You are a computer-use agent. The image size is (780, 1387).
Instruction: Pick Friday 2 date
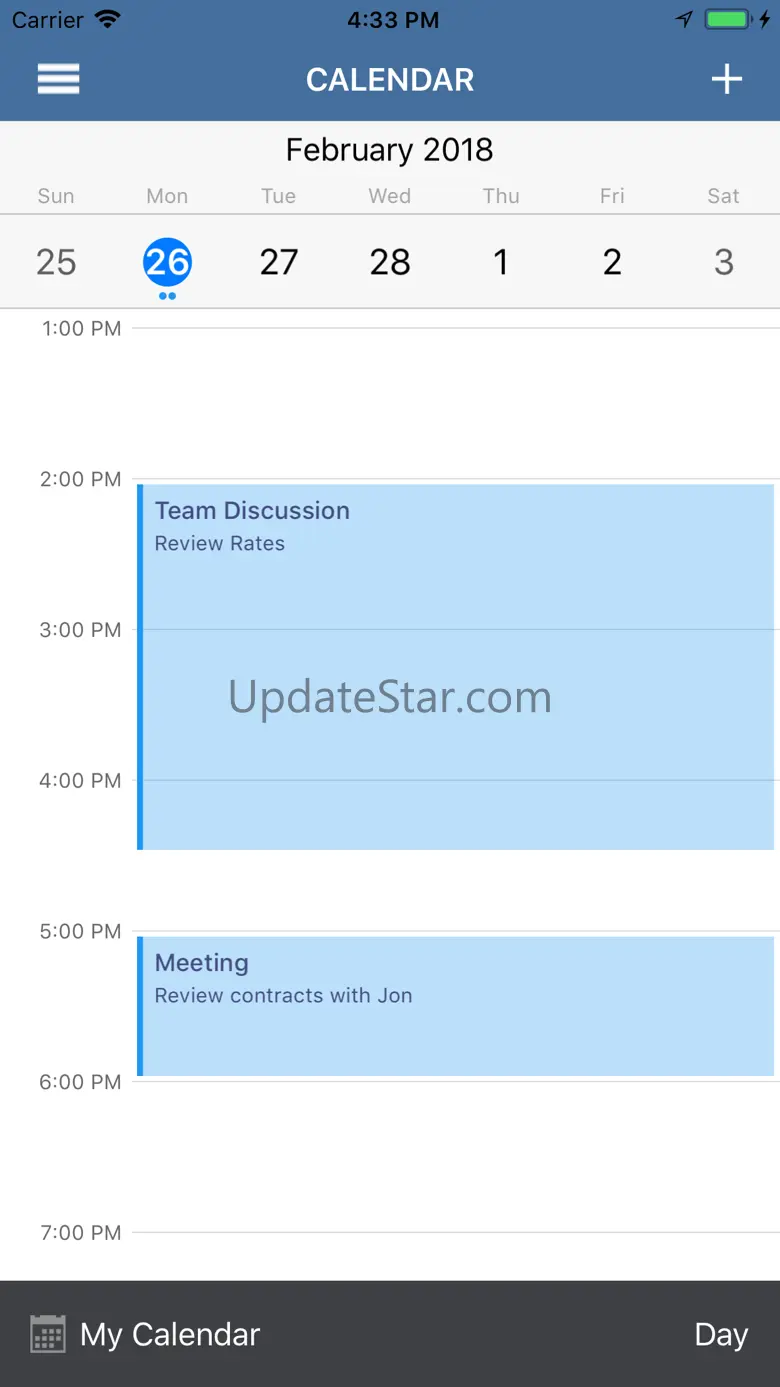(612, 262)
